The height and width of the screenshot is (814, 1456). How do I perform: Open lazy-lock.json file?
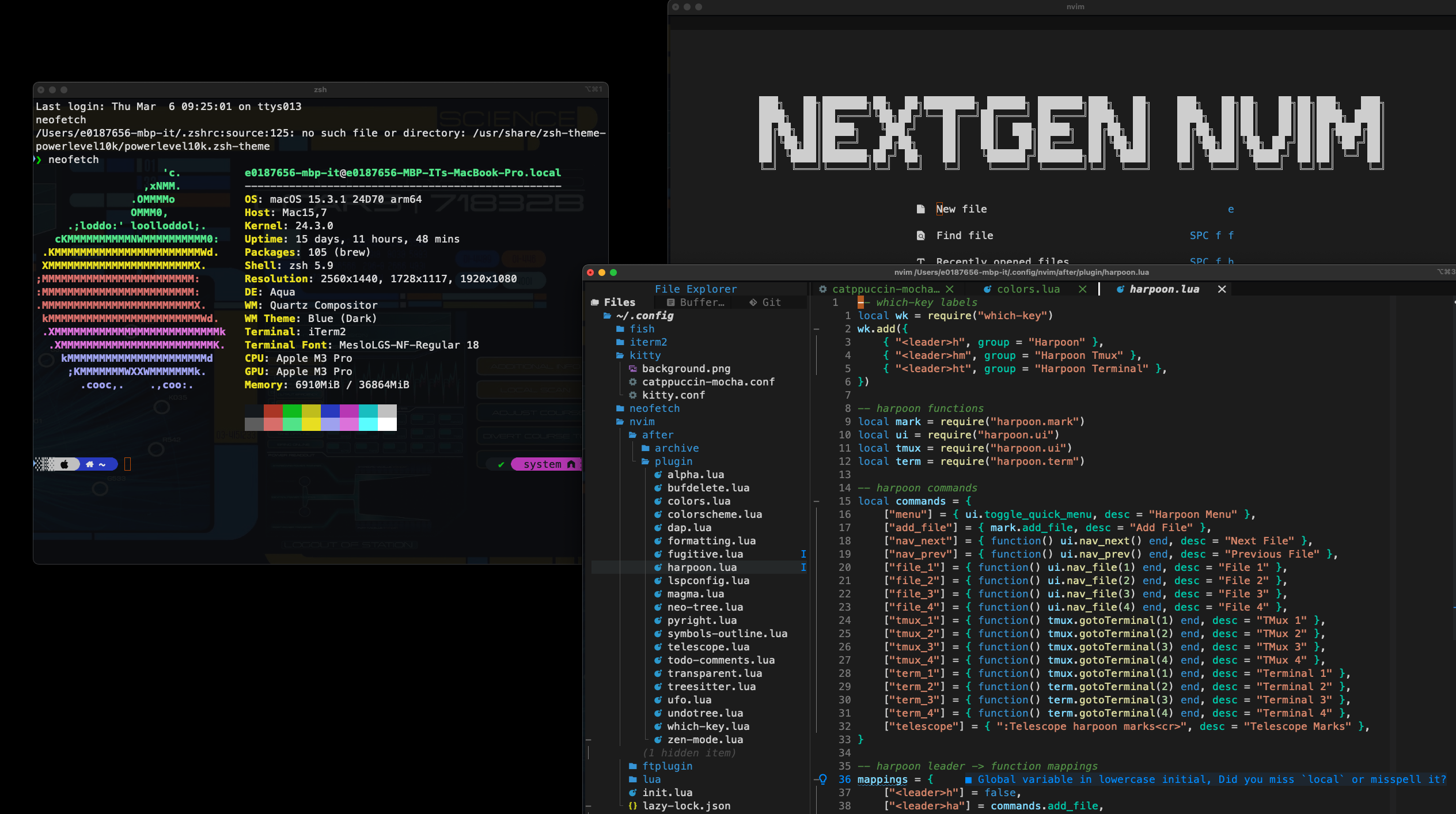pos(679,806)
